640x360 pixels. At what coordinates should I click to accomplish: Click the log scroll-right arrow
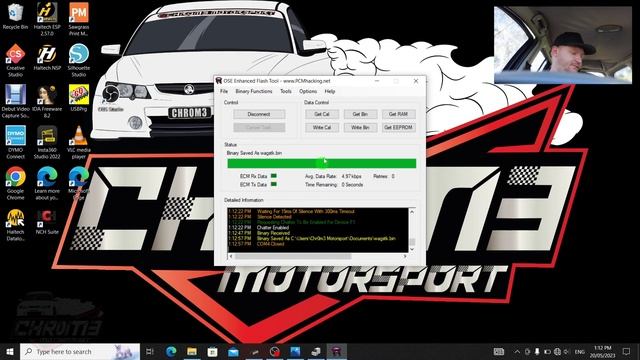[405, 256]
